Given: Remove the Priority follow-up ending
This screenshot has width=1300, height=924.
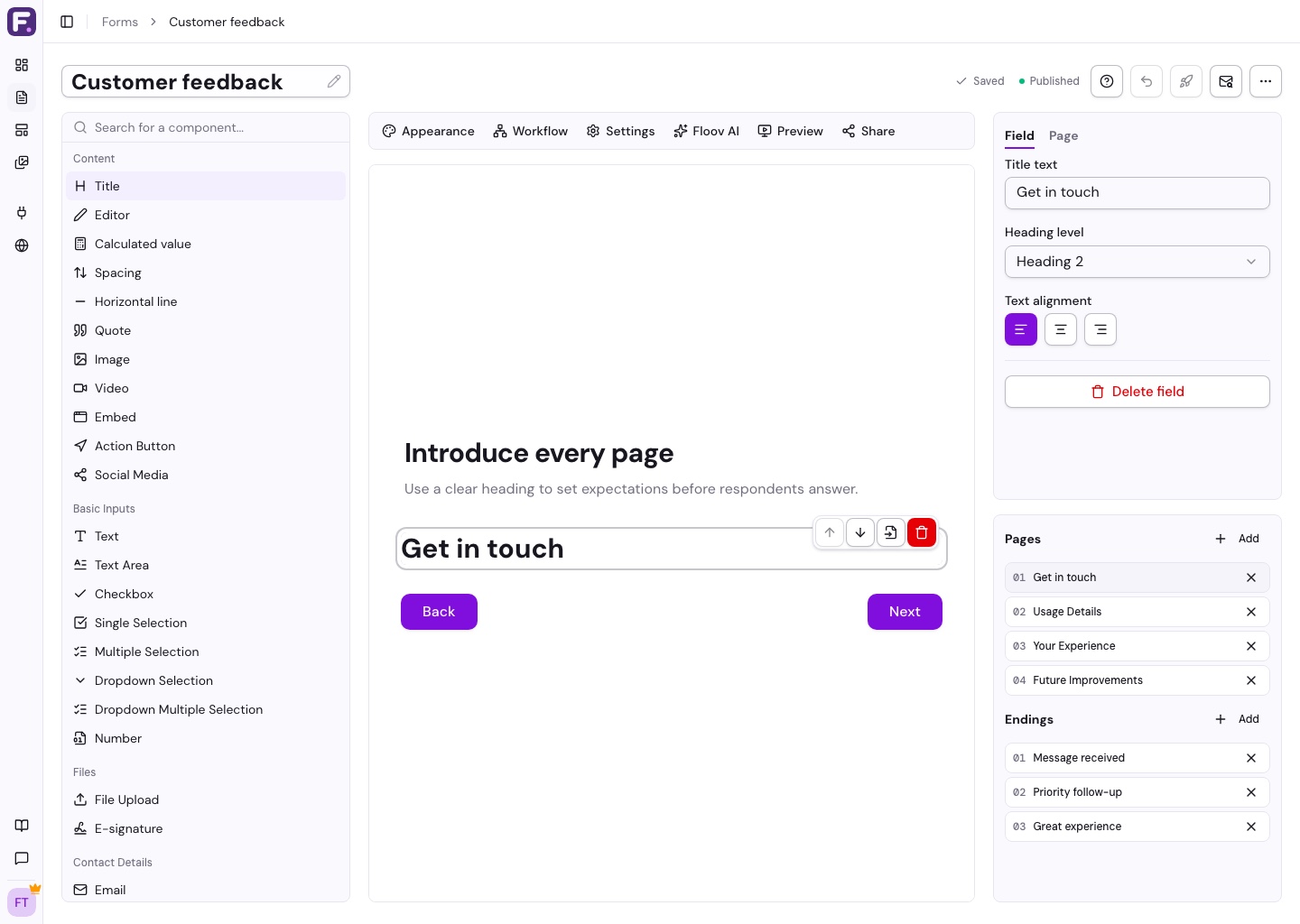Looking at the screenshot, I should (x=1251, y=792).
